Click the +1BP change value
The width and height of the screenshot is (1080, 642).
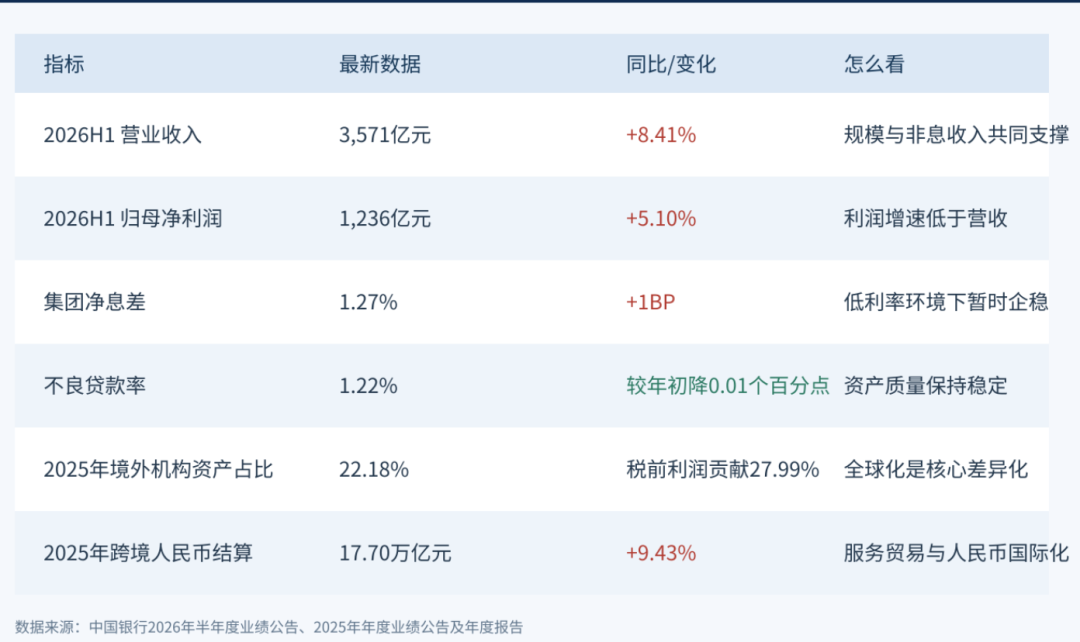tap(650, 302)
